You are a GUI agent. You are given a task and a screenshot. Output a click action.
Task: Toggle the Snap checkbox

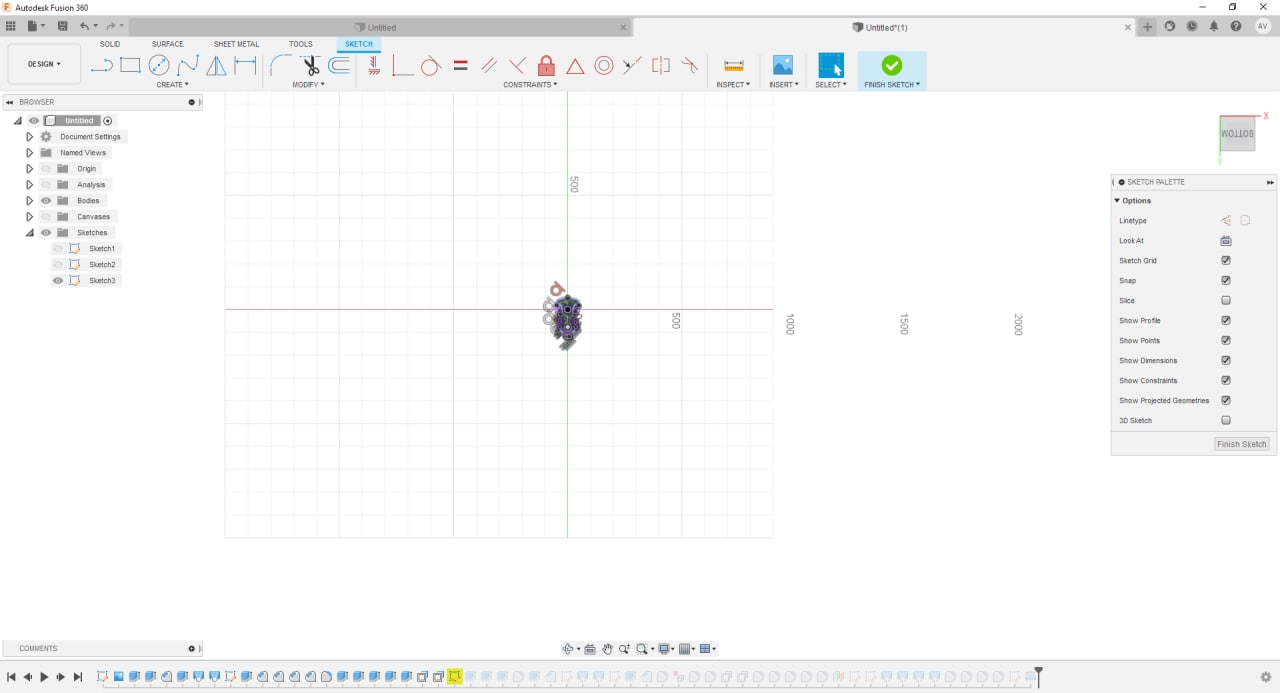coord(1226,280)
